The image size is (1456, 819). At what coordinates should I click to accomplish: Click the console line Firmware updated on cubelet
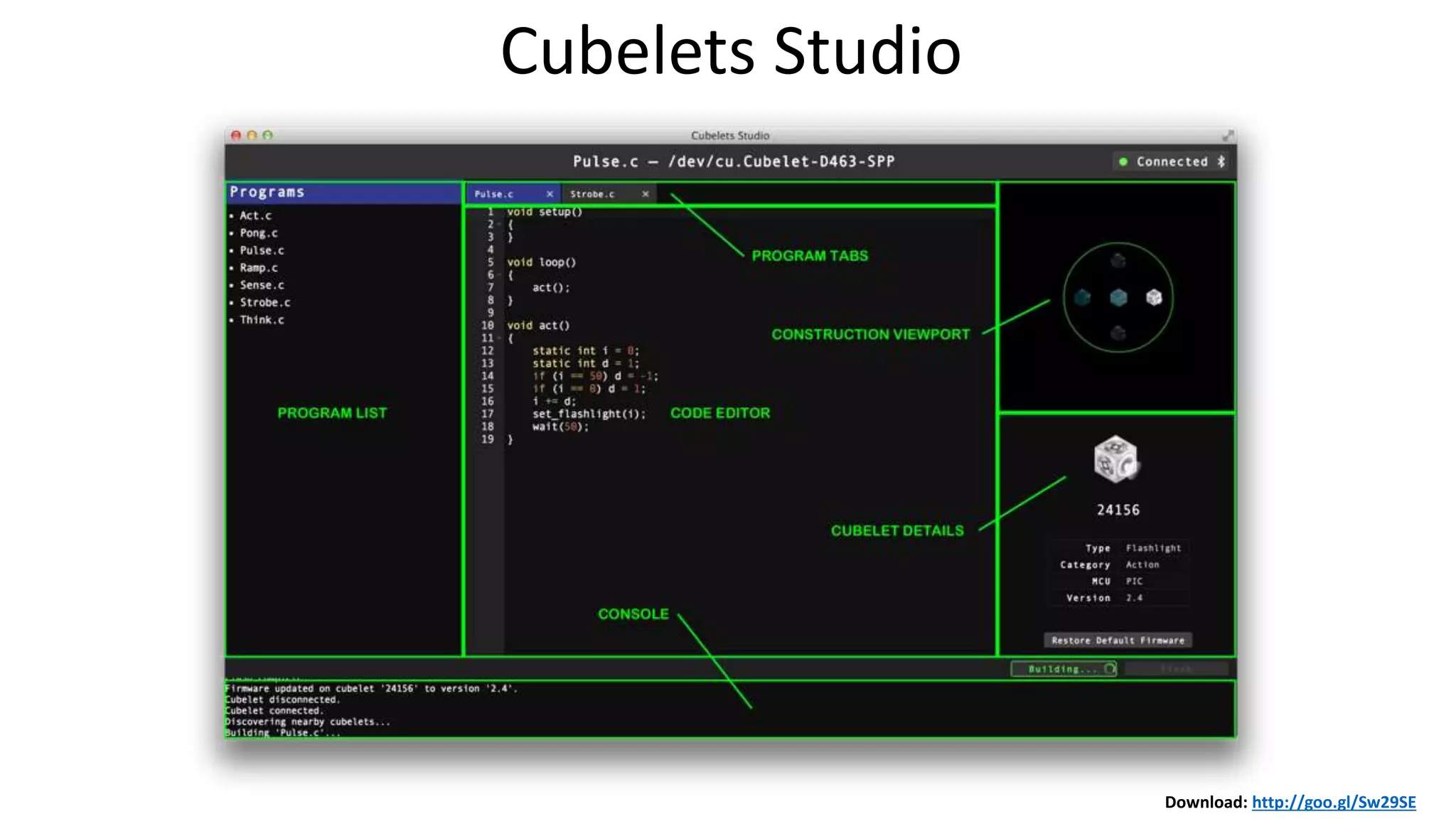(x=371, y=688)
